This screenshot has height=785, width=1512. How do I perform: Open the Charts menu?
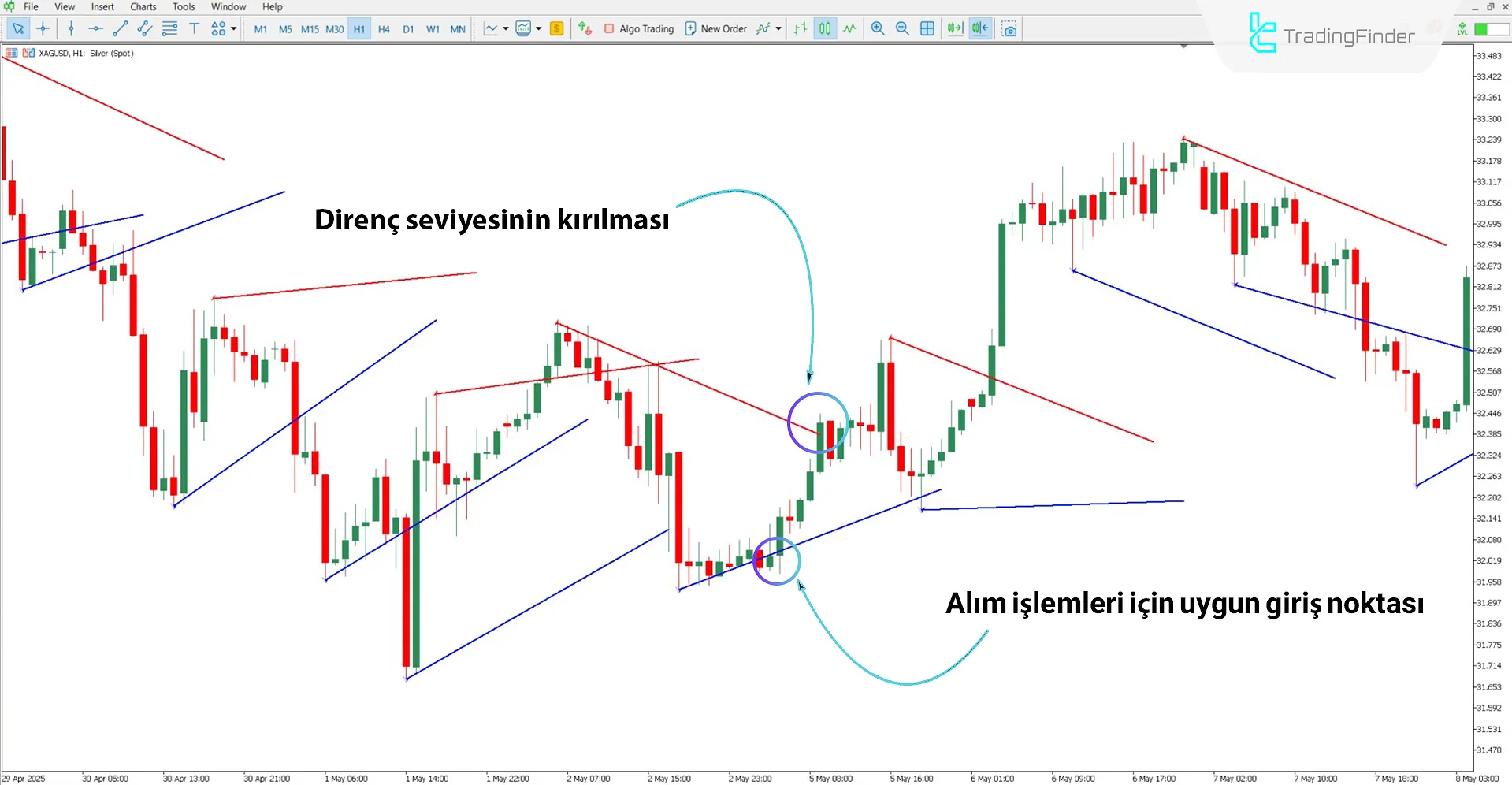143,6
